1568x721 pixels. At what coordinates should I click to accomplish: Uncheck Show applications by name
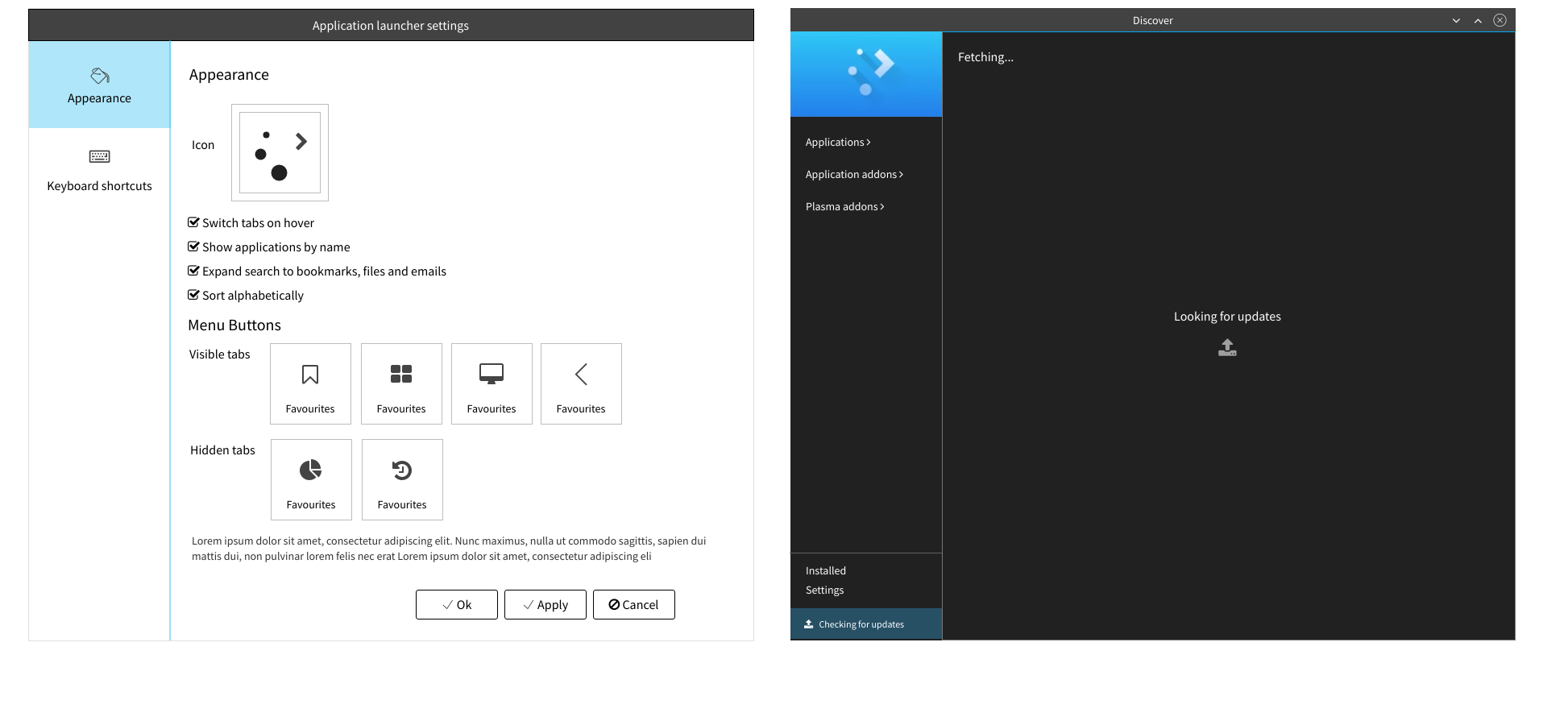click(x=193, y=247)
